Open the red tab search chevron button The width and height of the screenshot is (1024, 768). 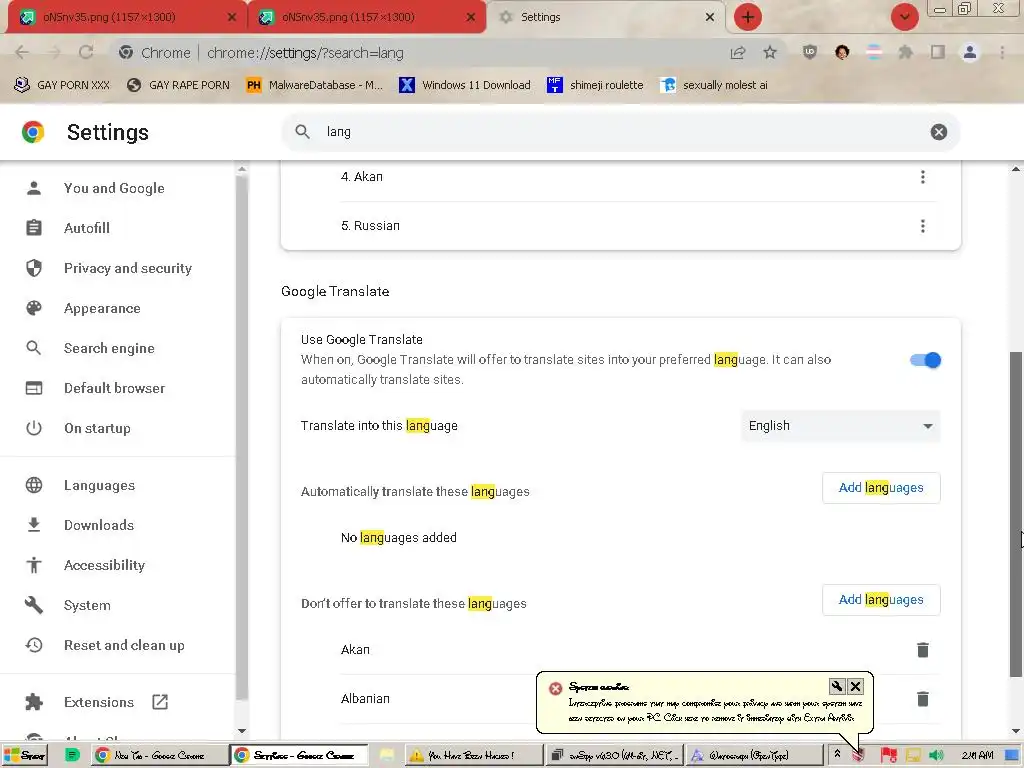coord(904,17)
